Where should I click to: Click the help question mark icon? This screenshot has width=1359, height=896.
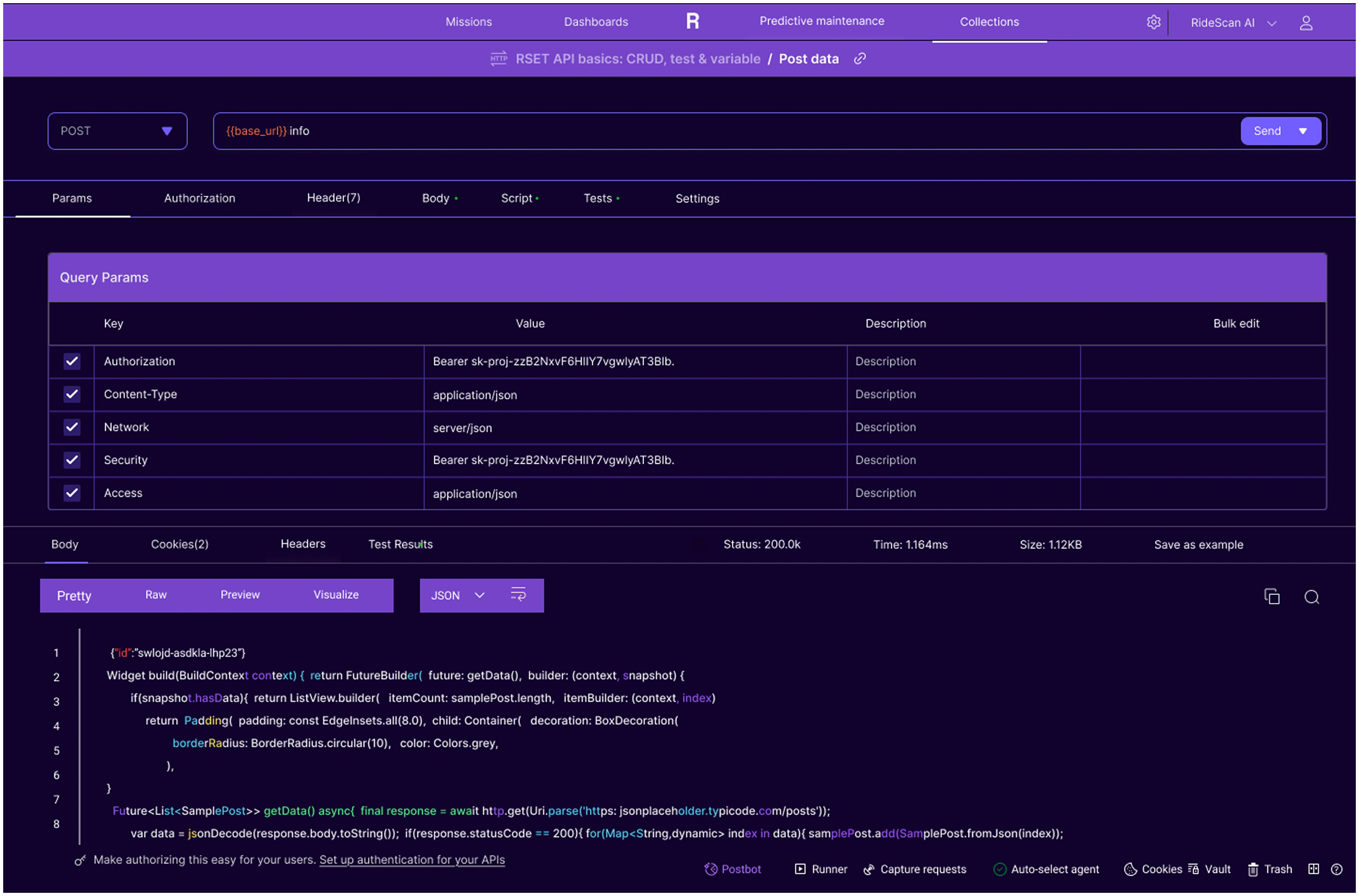1336,869
